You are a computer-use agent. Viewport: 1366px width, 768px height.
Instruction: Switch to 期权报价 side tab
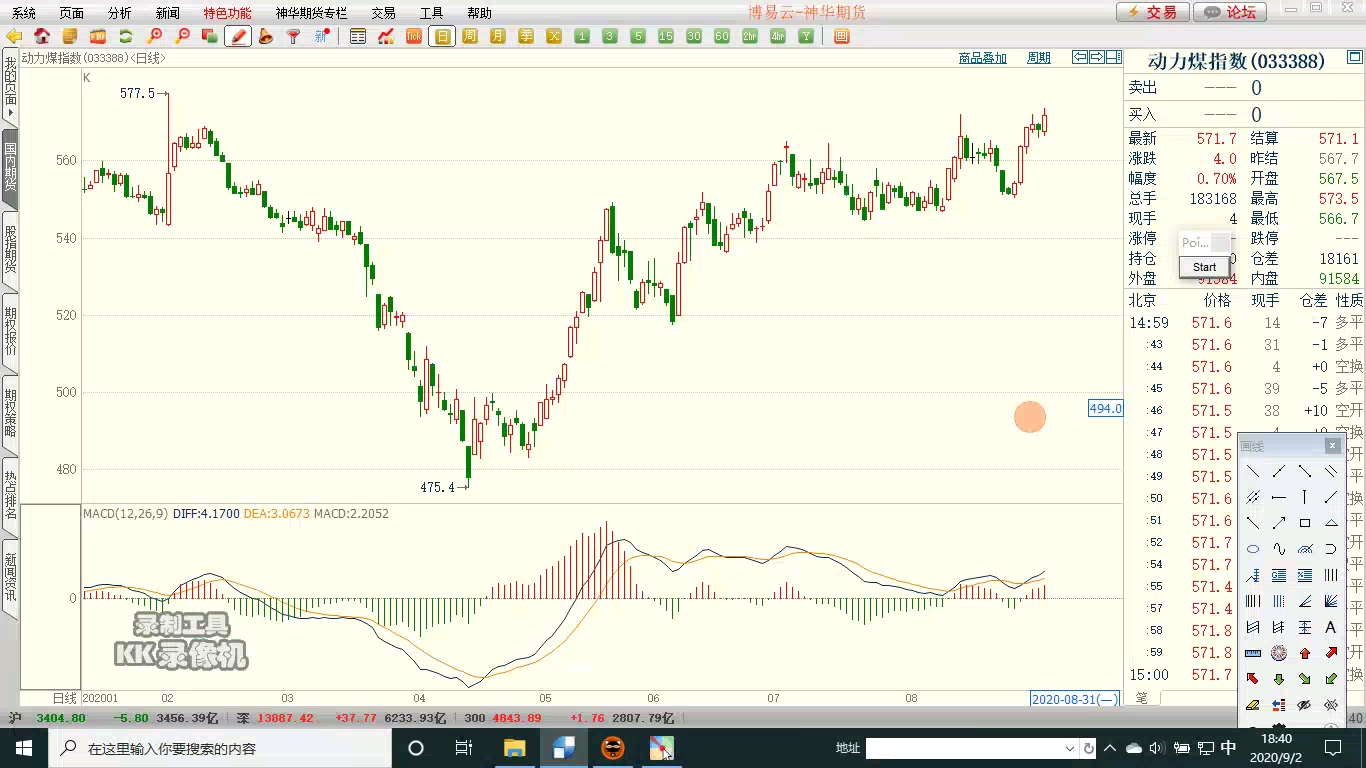tap(10, 331)
